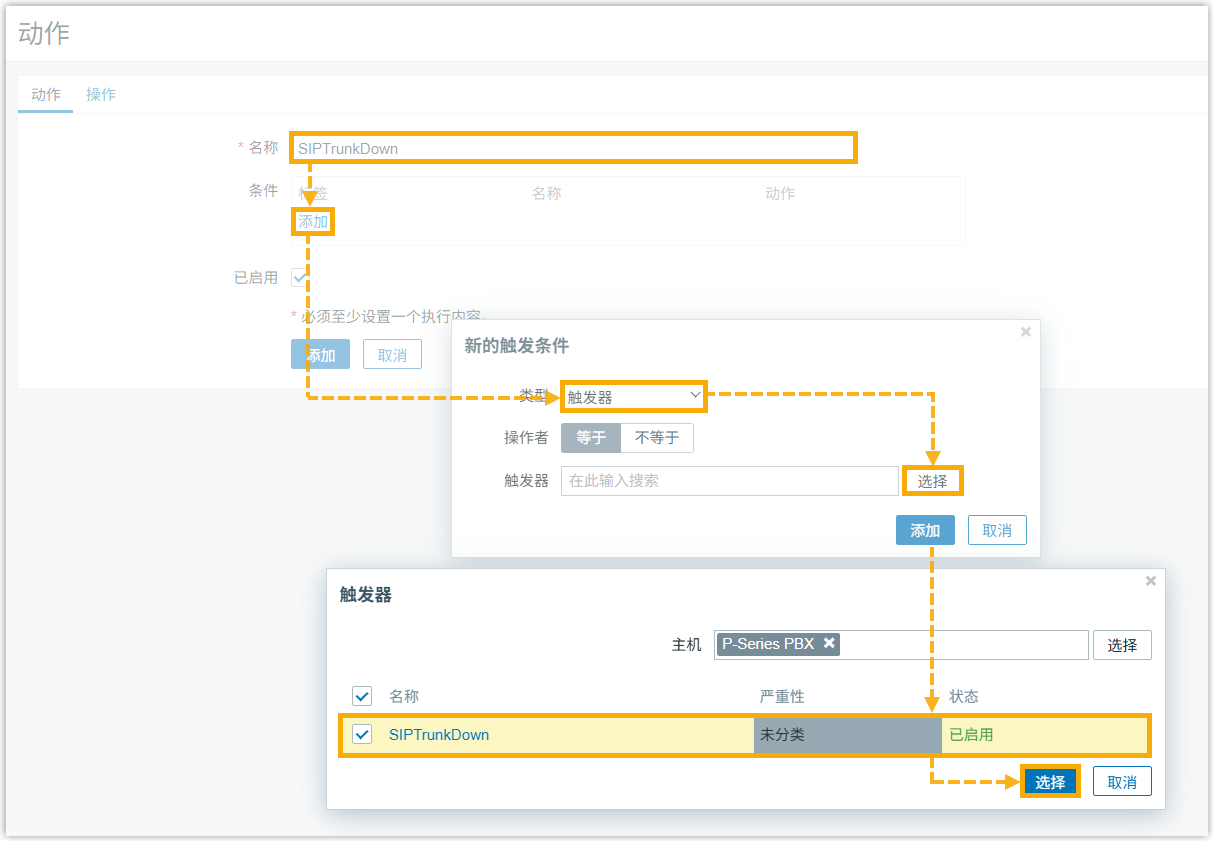Remove the P-Series PBX host tag
The image size is (1214, 842).
829,644
